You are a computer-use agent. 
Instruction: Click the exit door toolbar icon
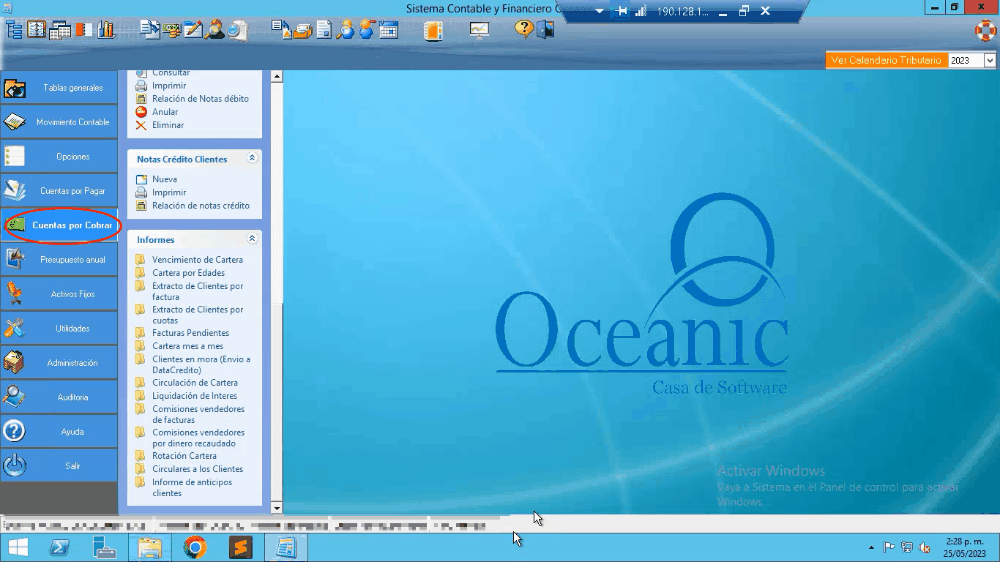545,30
